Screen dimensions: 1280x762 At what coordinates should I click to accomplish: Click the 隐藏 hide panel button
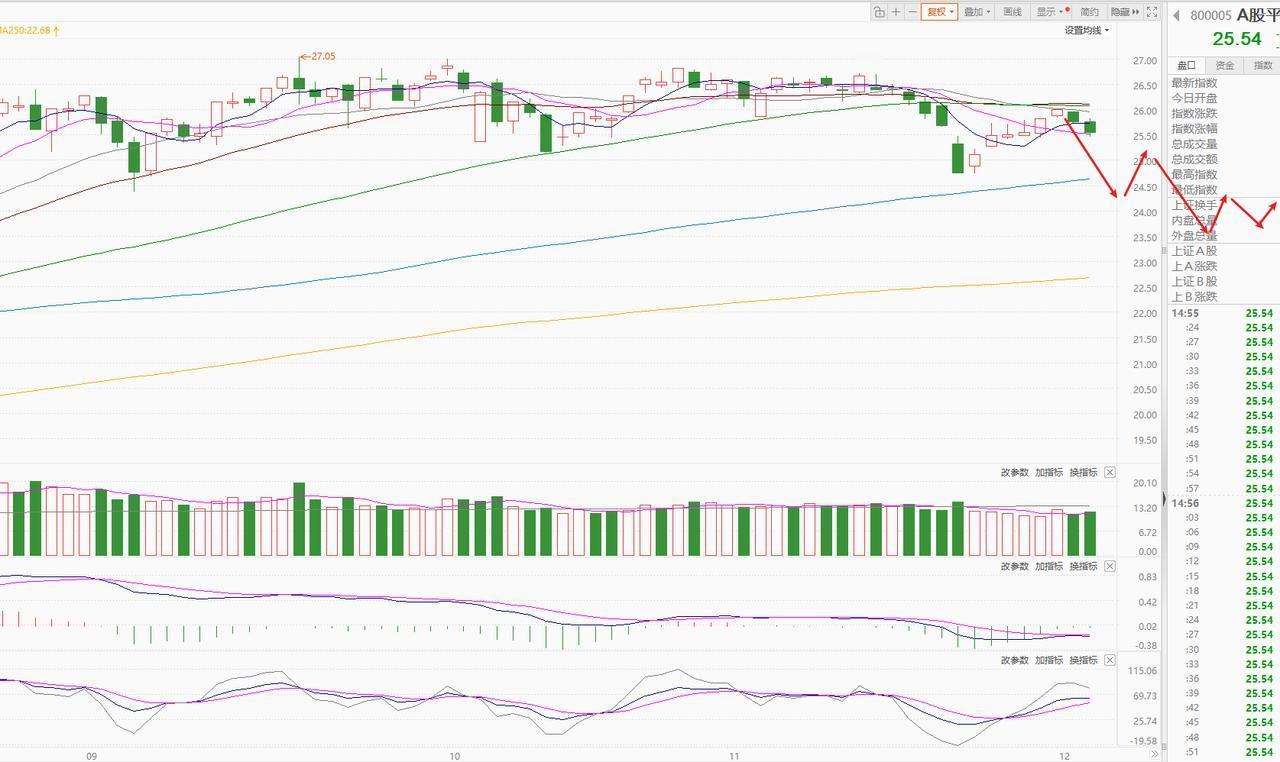click(x=1125, y=12)
